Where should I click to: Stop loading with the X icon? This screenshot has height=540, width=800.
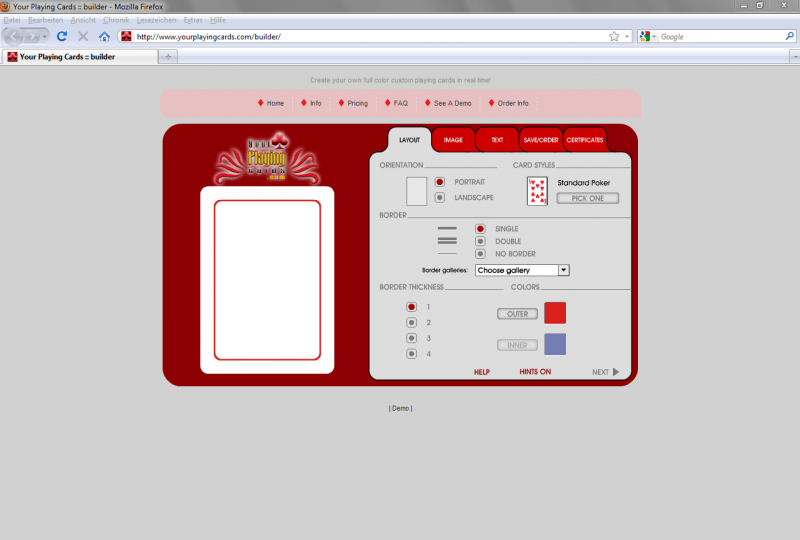[x=83, y=36]
